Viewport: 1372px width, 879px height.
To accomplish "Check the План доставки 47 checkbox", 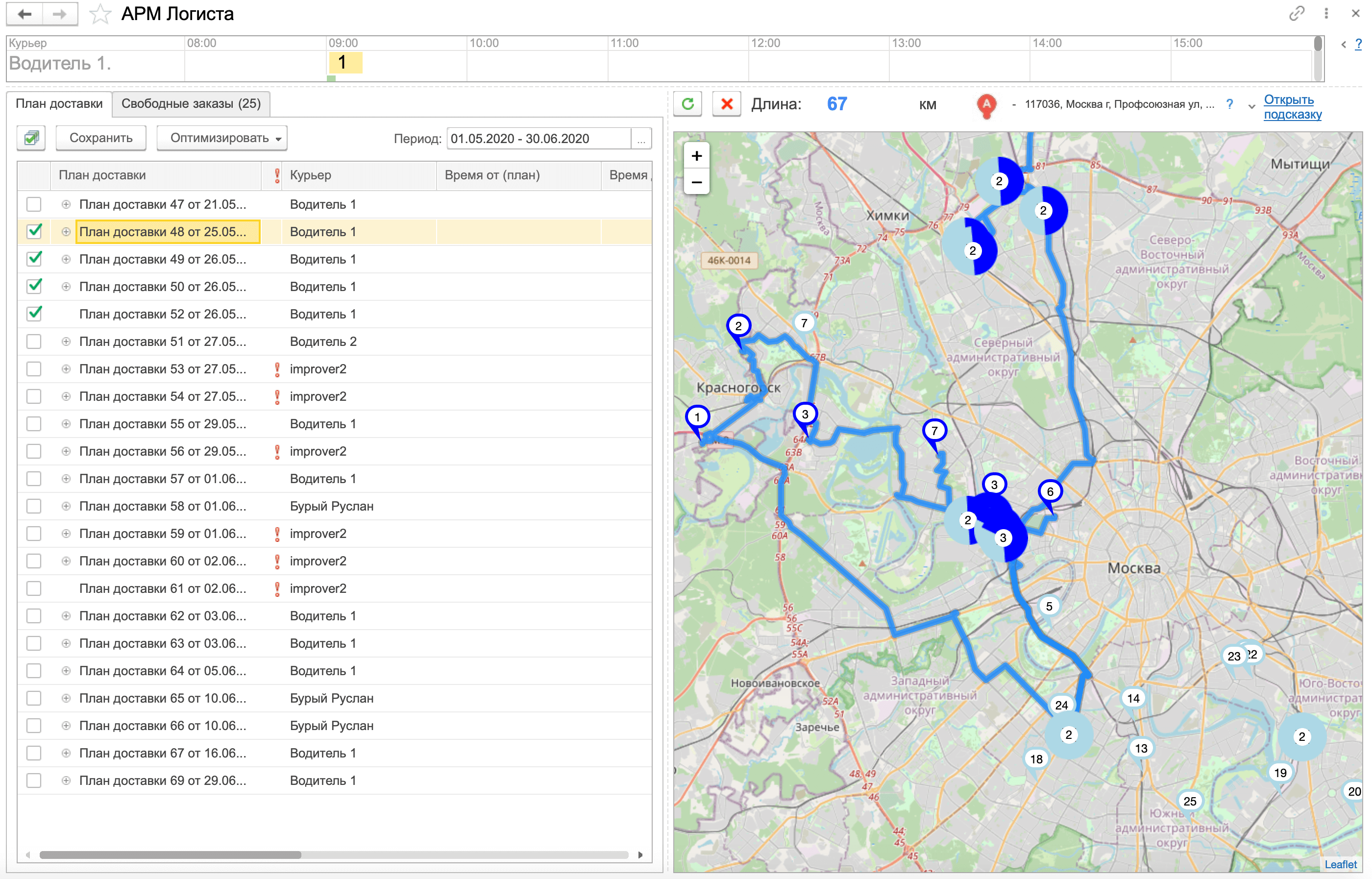I will 34,204.
